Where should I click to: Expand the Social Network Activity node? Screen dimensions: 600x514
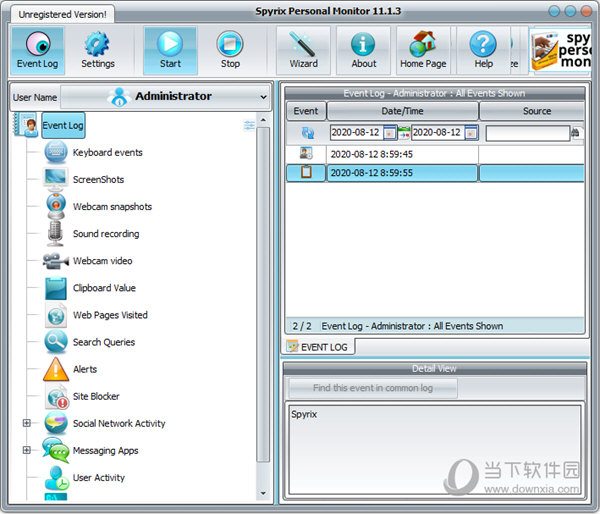26,423
